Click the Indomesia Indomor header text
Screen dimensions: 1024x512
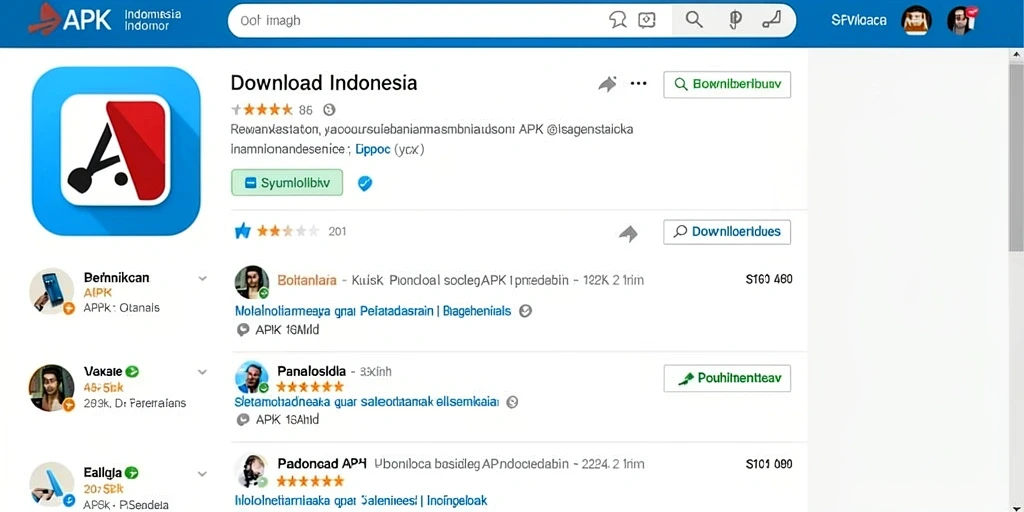coord(153,20)
